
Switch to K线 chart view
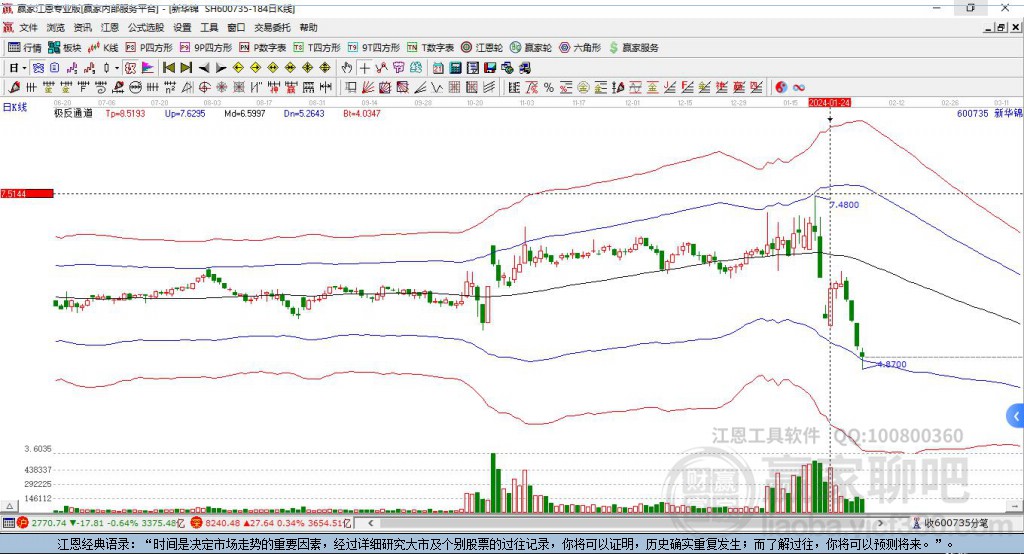pyautogui.click(x=103, y=48)
